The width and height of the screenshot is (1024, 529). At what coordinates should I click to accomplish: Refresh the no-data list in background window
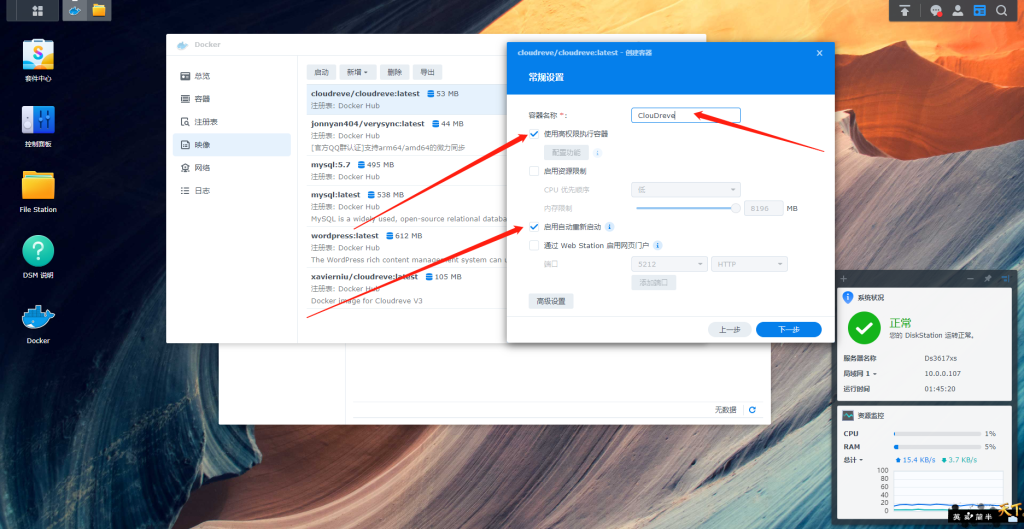752,409
